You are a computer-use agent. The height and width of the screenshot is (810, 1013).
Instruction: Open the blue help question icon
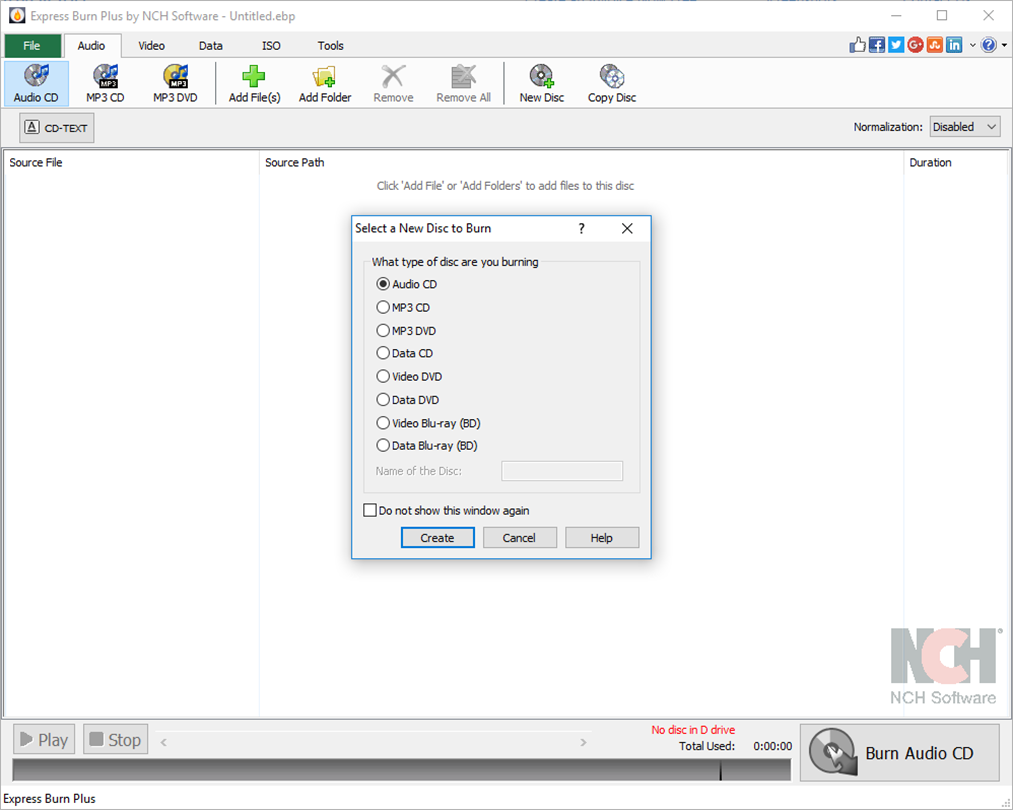click(x=988, y=45)
